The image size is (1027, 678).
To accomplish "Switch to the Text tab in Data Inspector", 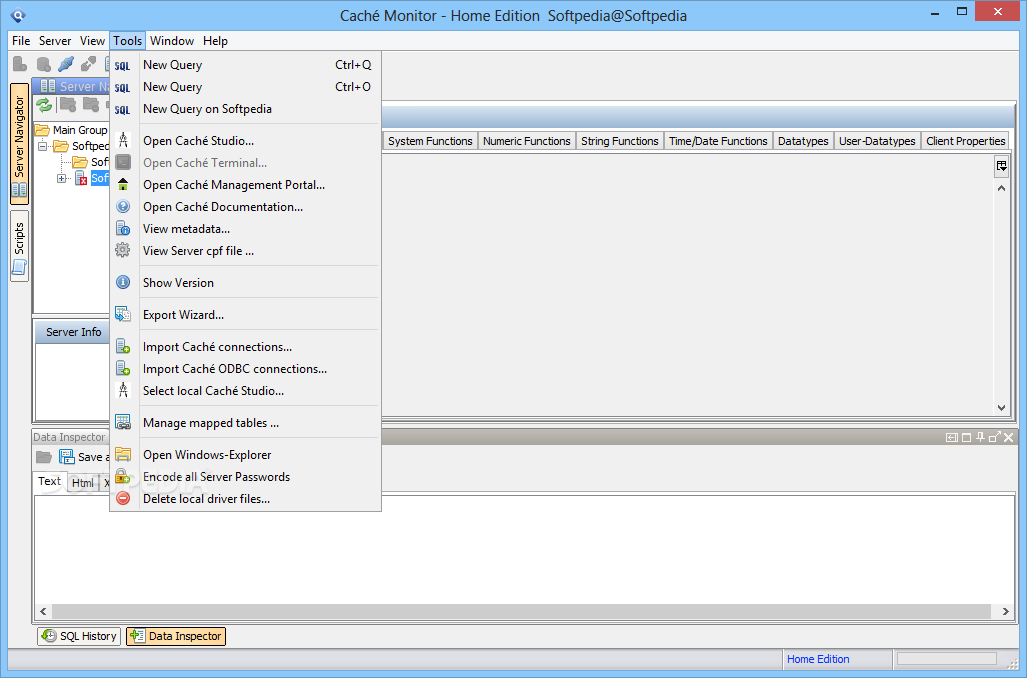I will click(49, 481).
